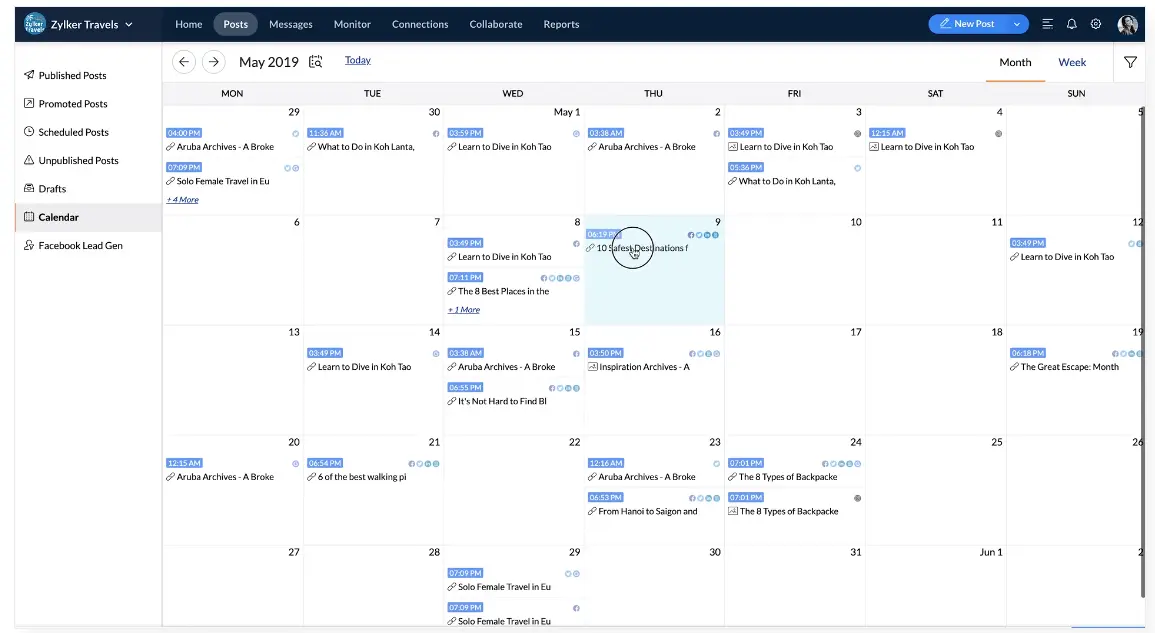Click your profile avatar picture
This screenshot has width=1155, height=633.
1128,23
